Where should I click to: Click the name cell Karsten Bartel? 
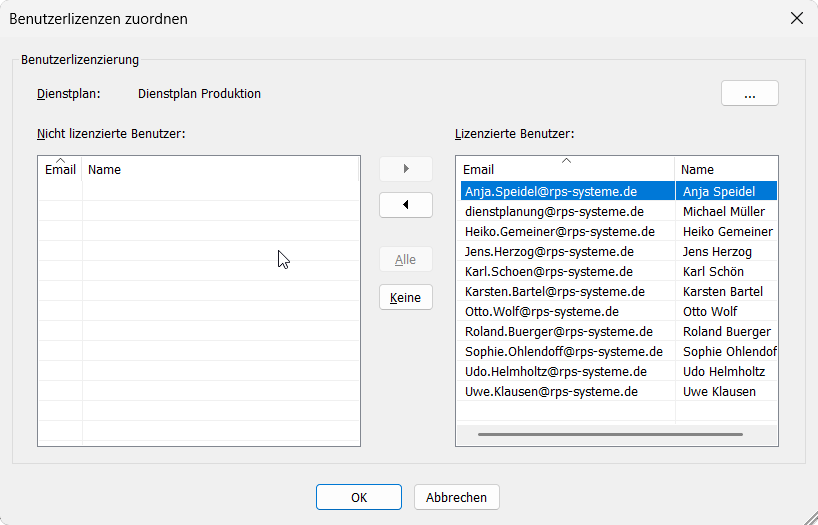pos(726,292)
